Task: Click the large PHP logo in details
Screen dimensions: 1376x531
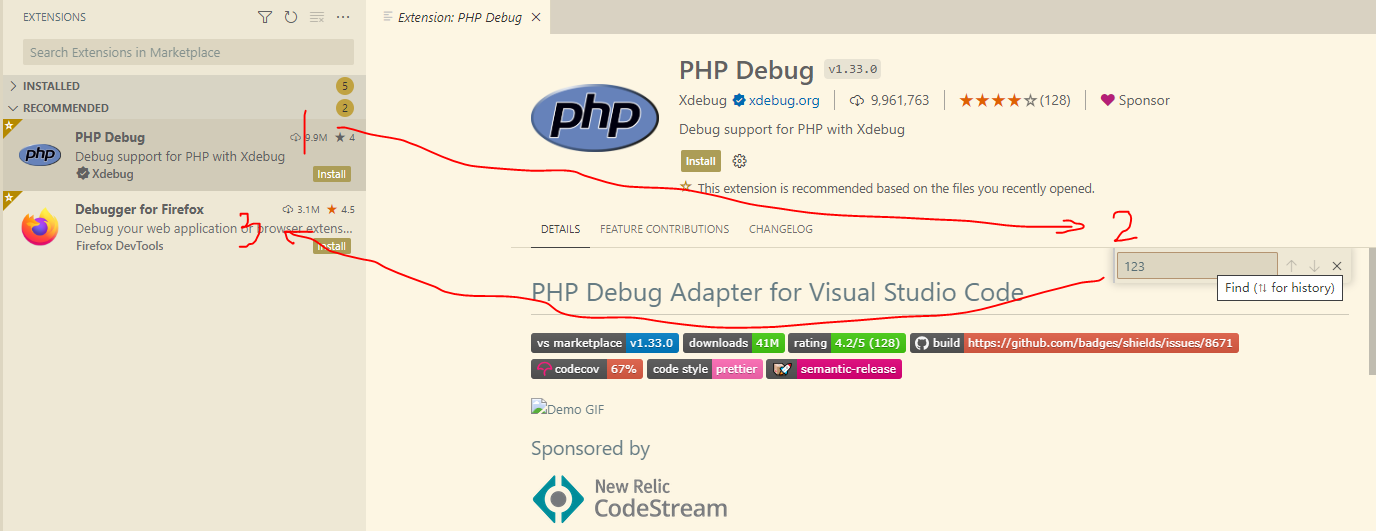Action: tap(594, 118)
